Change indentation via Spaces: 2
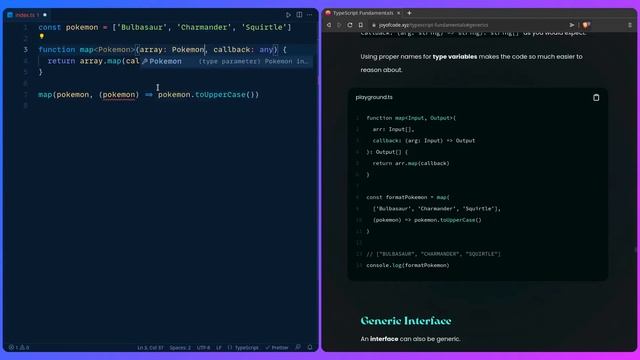This screenshot has width=640, height=360. (x=180, y=348)
